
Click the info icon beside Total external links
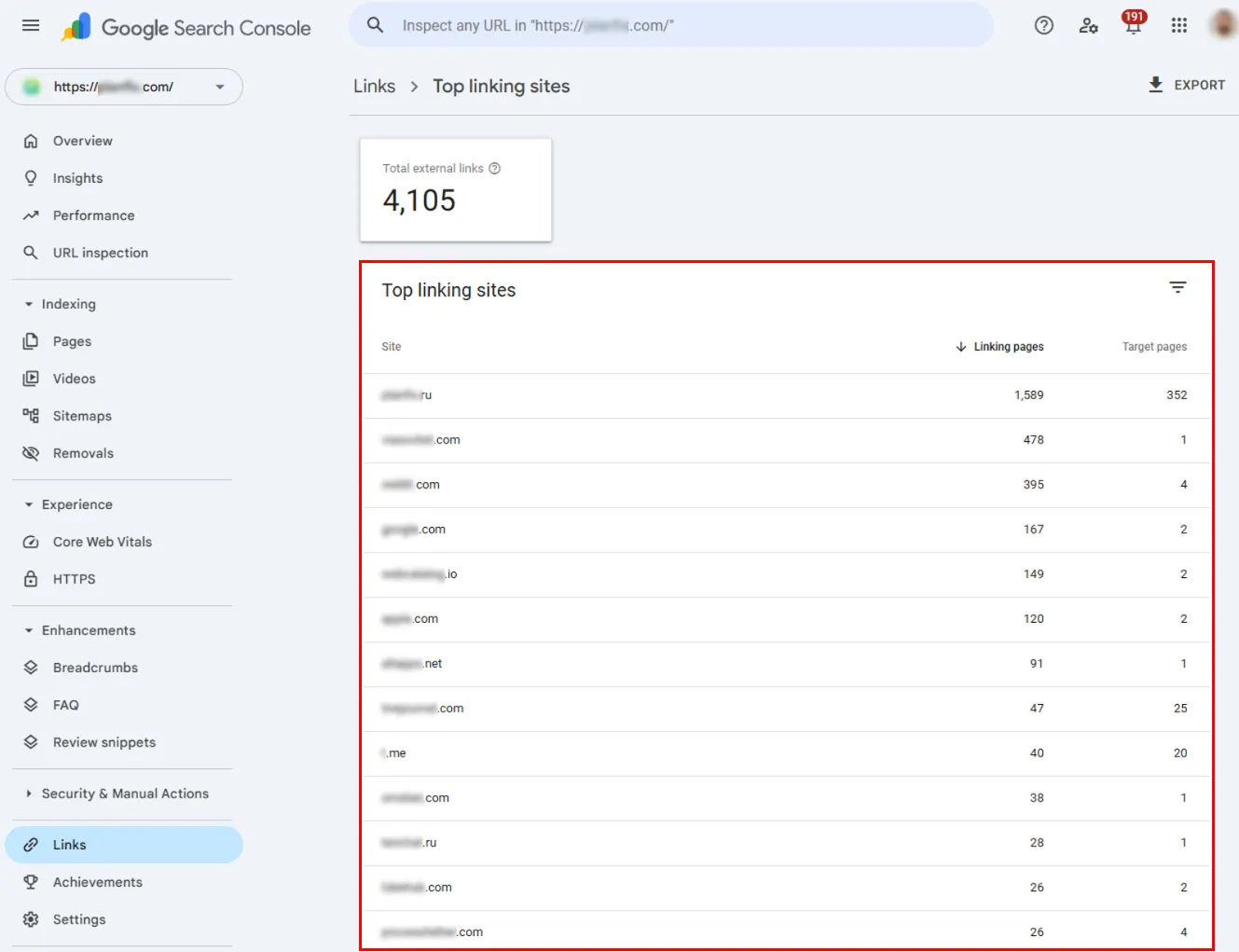click(495, 169)
